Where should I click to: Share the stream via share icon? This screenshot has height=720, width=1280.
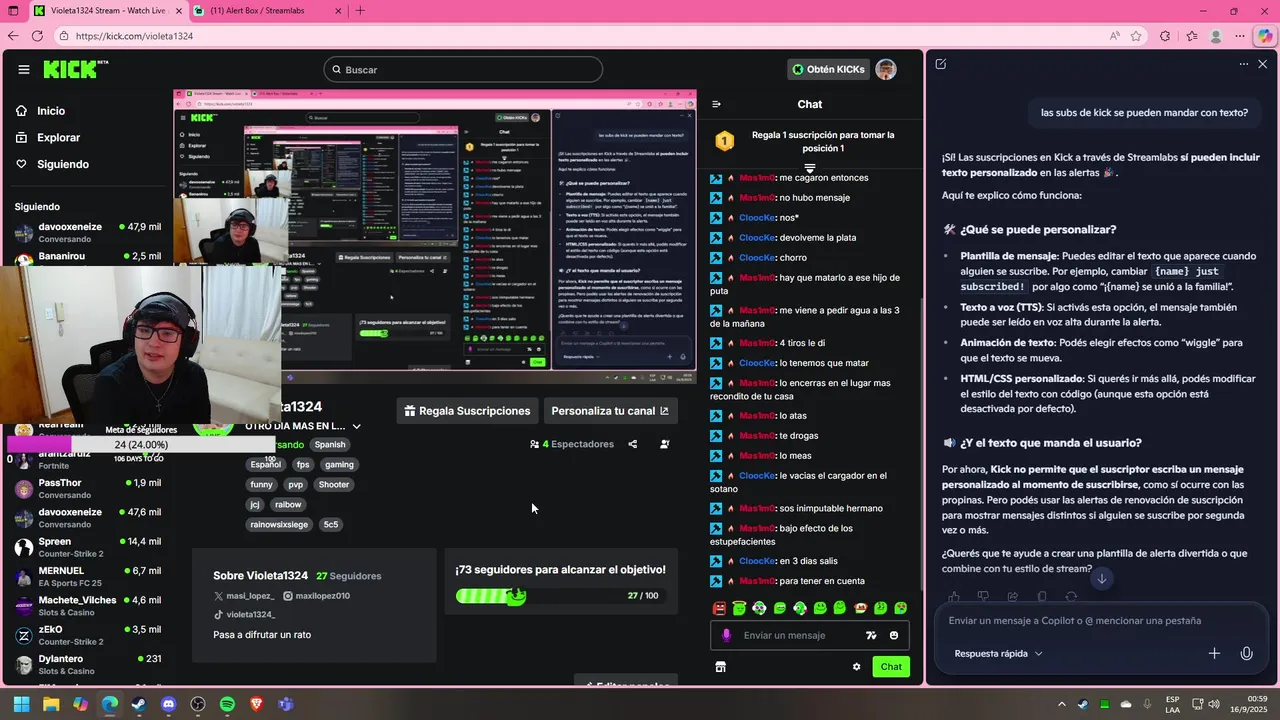632,444
